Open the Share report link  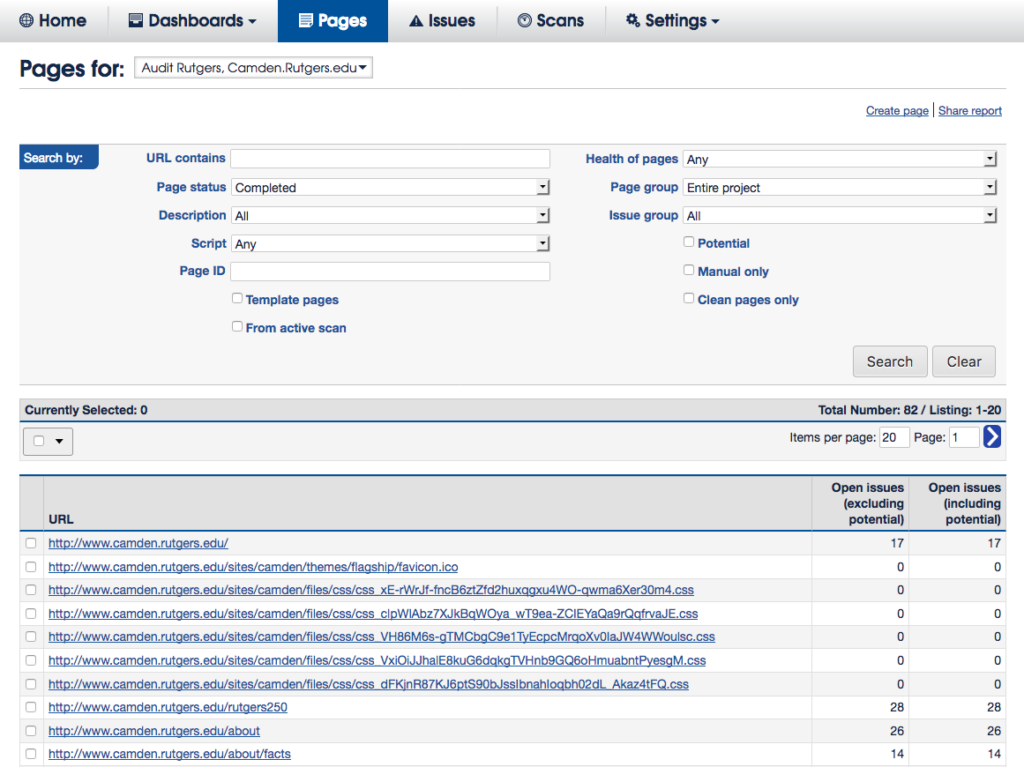tap(969, 111)
